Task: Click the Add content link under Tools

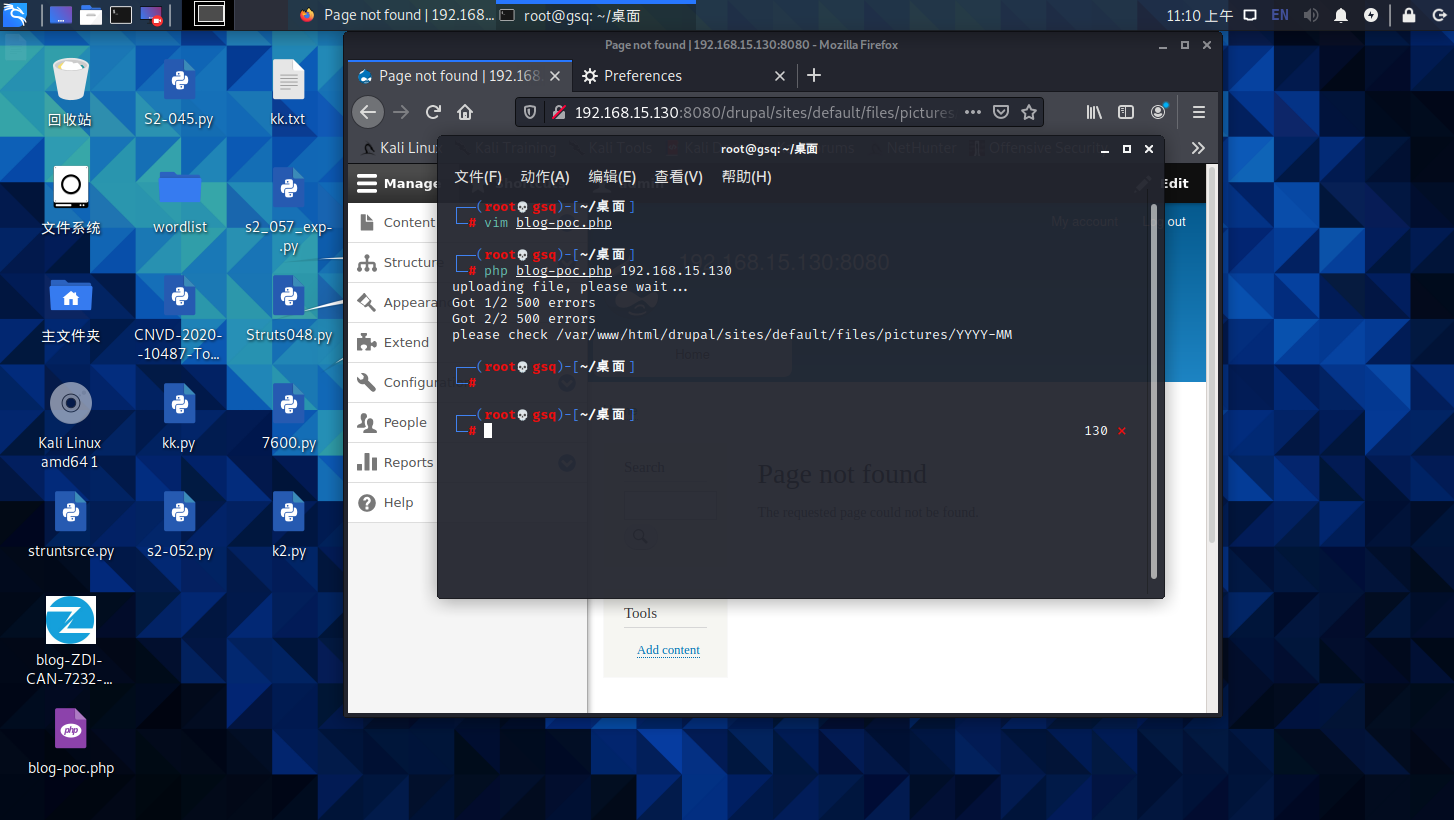Action: coord(668,650)
